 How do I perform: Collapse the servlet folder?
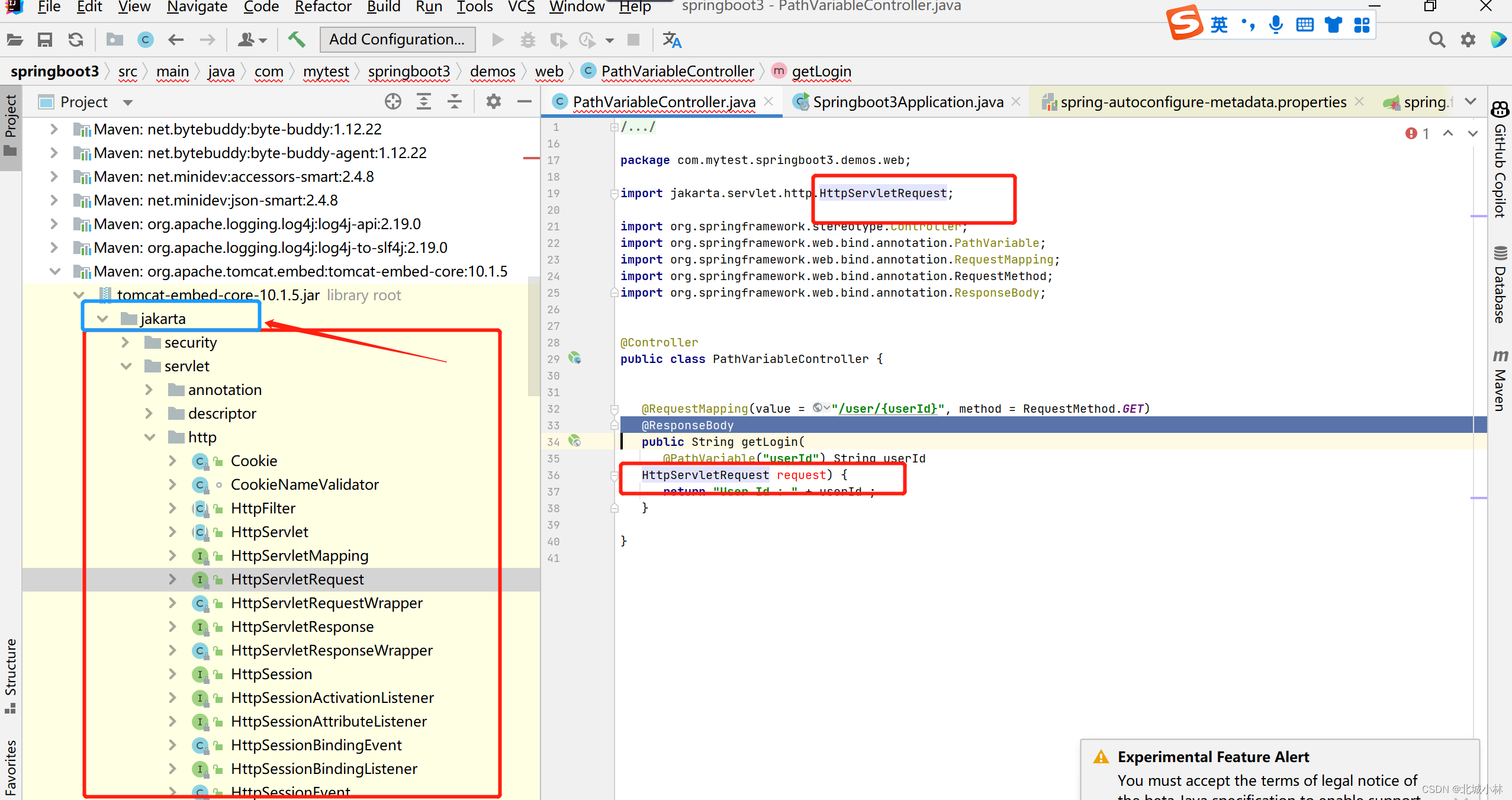126,366
